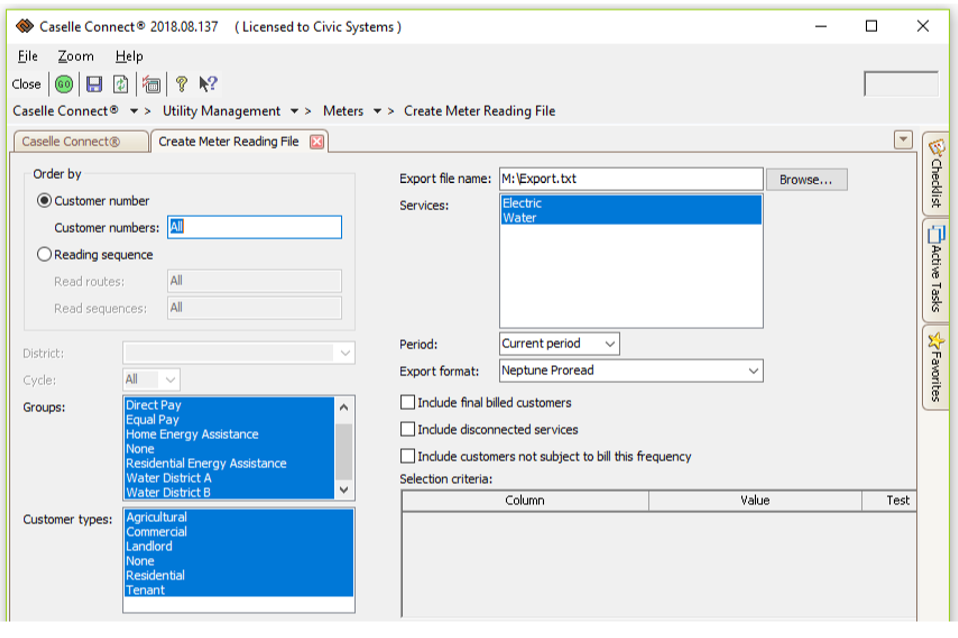
Task: Open the Help menu
Action: (129, 56)
